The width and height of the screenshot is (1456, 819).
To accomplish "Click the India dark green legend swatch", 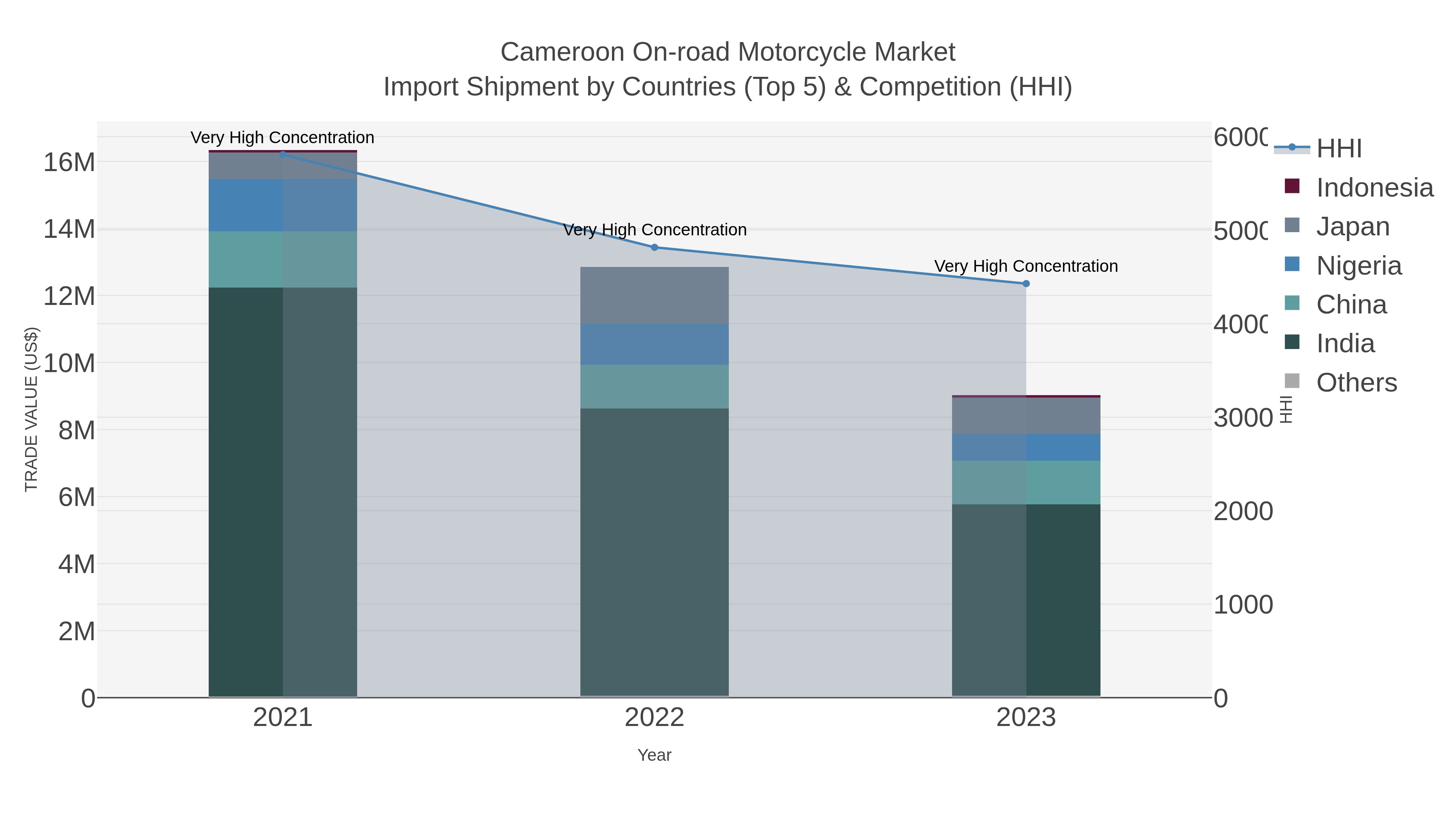I will [1292, 342].
